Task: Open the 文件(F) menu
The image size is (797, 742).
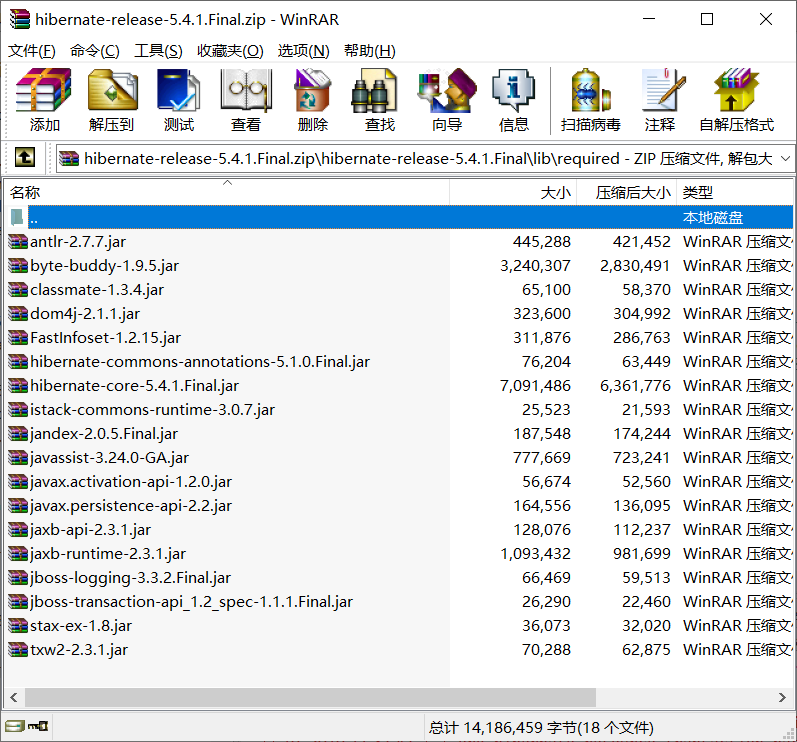Action: (32, 51)
